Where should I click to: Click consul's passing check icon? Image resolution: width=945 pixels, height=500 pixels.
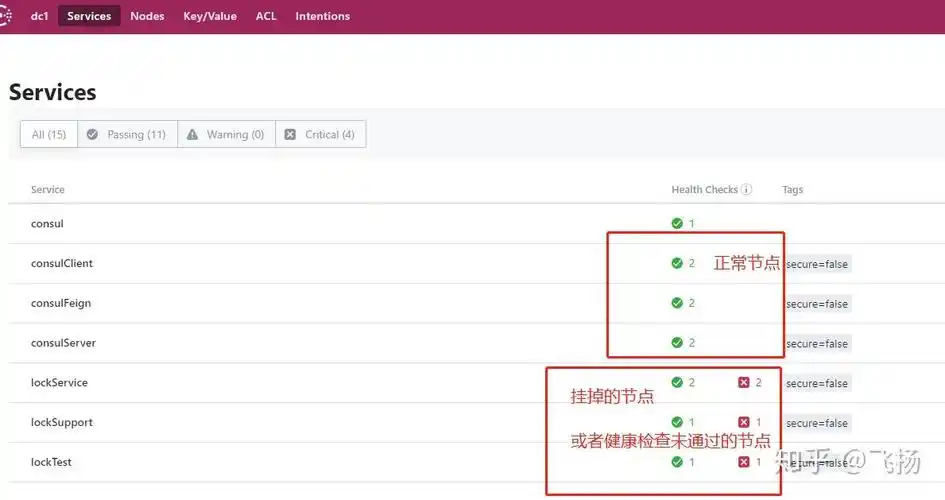click(x=677, y=223)
